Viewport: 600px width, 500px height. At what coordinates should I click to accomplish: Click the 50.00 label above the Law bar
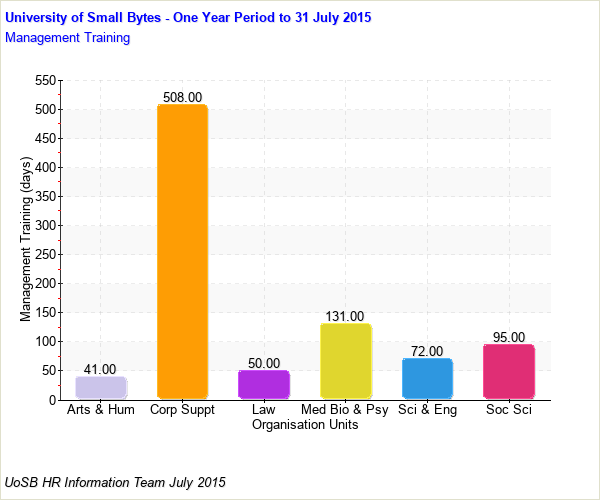264,363
